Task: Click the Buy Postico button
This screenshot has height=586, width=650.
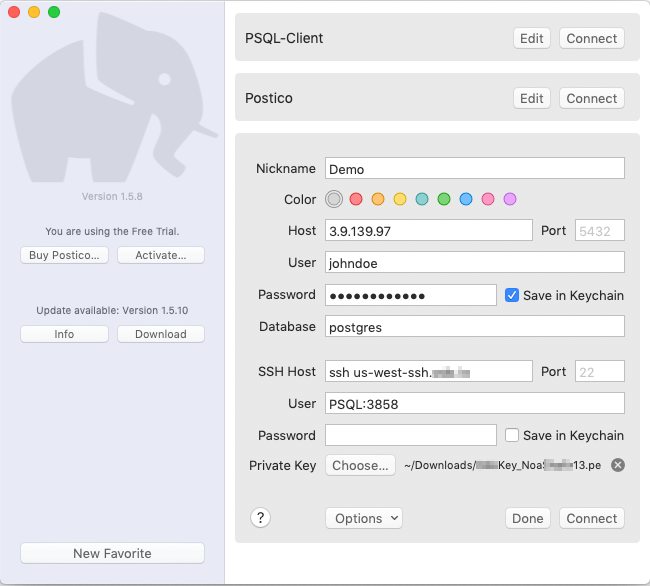Action: tap(64, 255)
